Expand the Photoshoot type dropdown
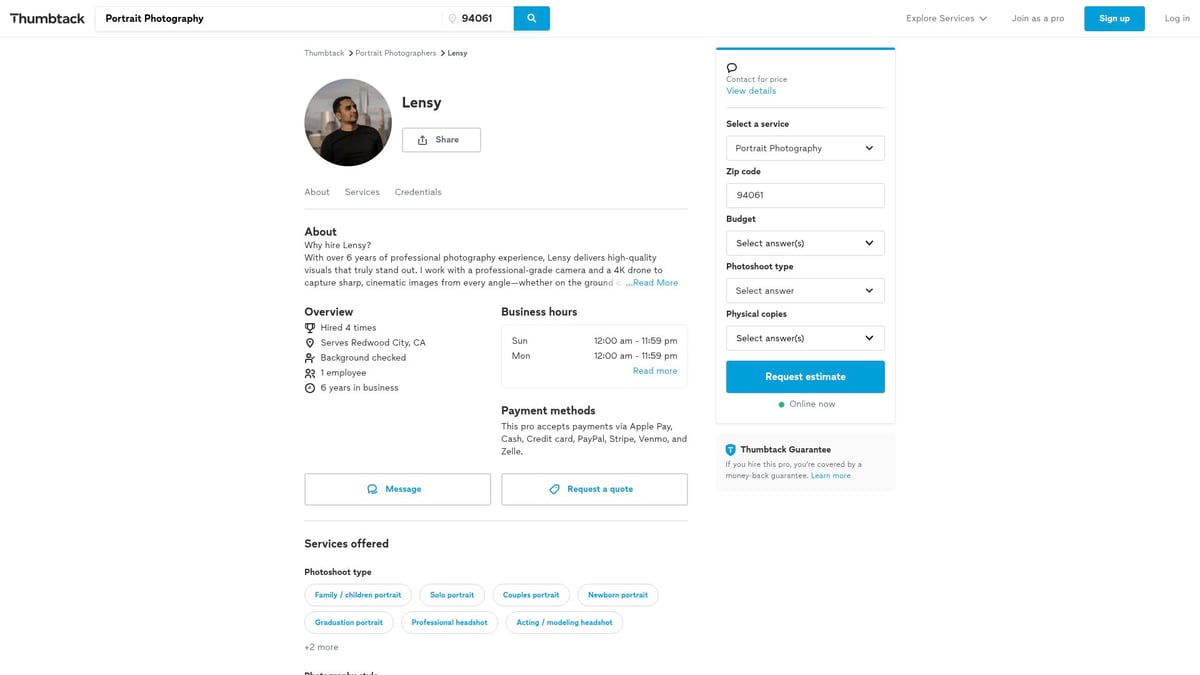1200x675 pixels. point(805,291)
